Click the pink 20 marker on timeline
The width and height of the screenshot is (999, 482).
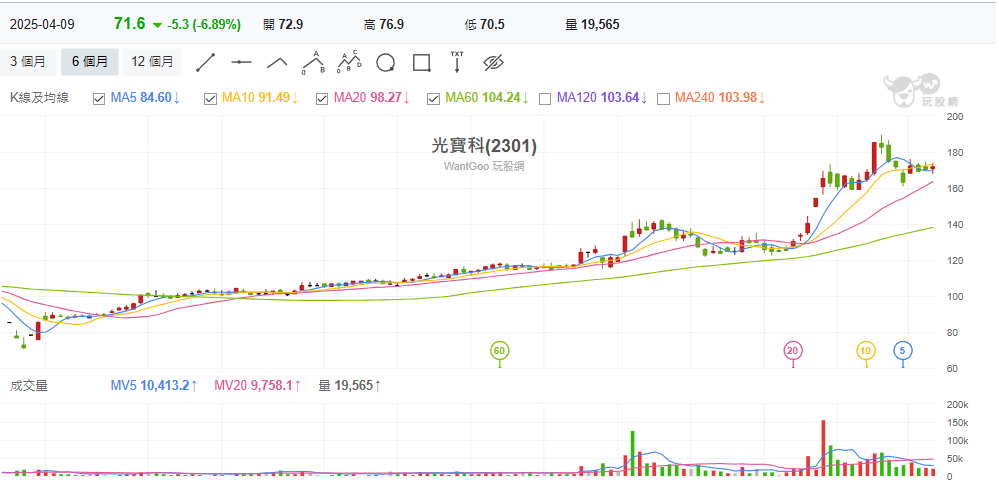[793, 350]
